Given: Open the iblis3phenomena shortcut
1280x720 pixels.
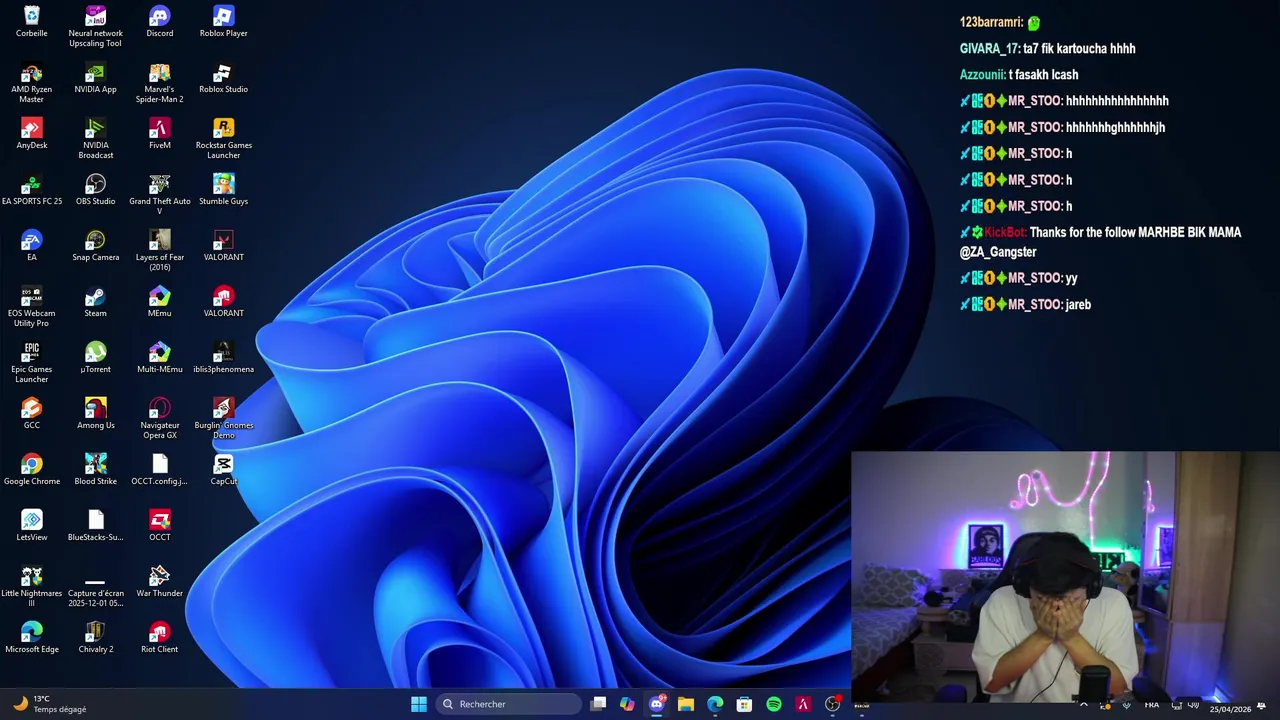Looking at the screenshot, I should click(224, 358).
